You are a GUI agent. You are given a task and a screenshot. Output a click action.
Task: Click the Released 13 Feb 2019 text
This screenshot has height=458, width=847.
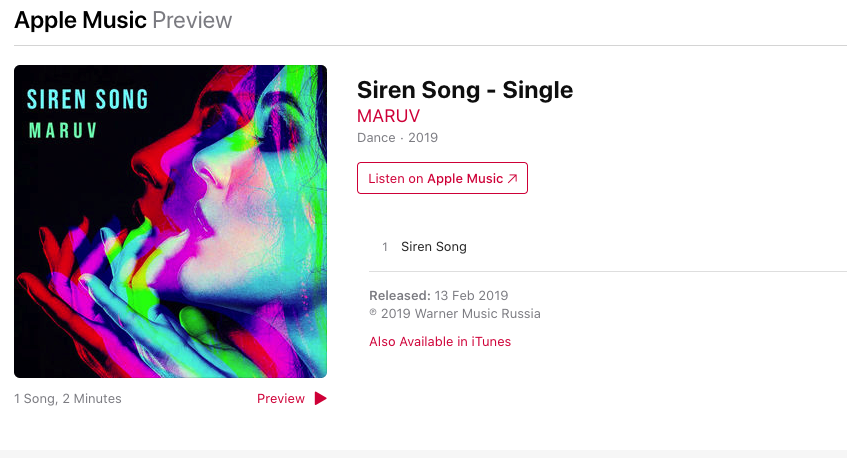pos(438,296)
